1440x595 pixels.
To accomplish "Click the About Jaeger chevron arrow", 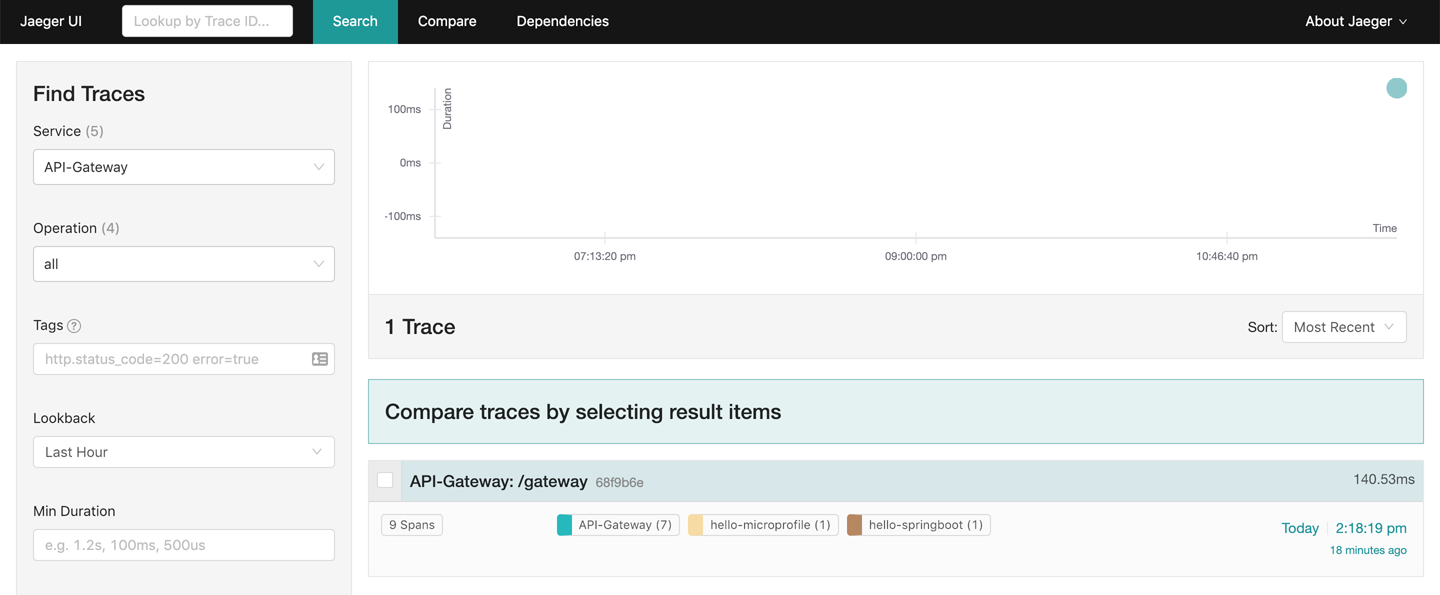I will coord(1403,22).
